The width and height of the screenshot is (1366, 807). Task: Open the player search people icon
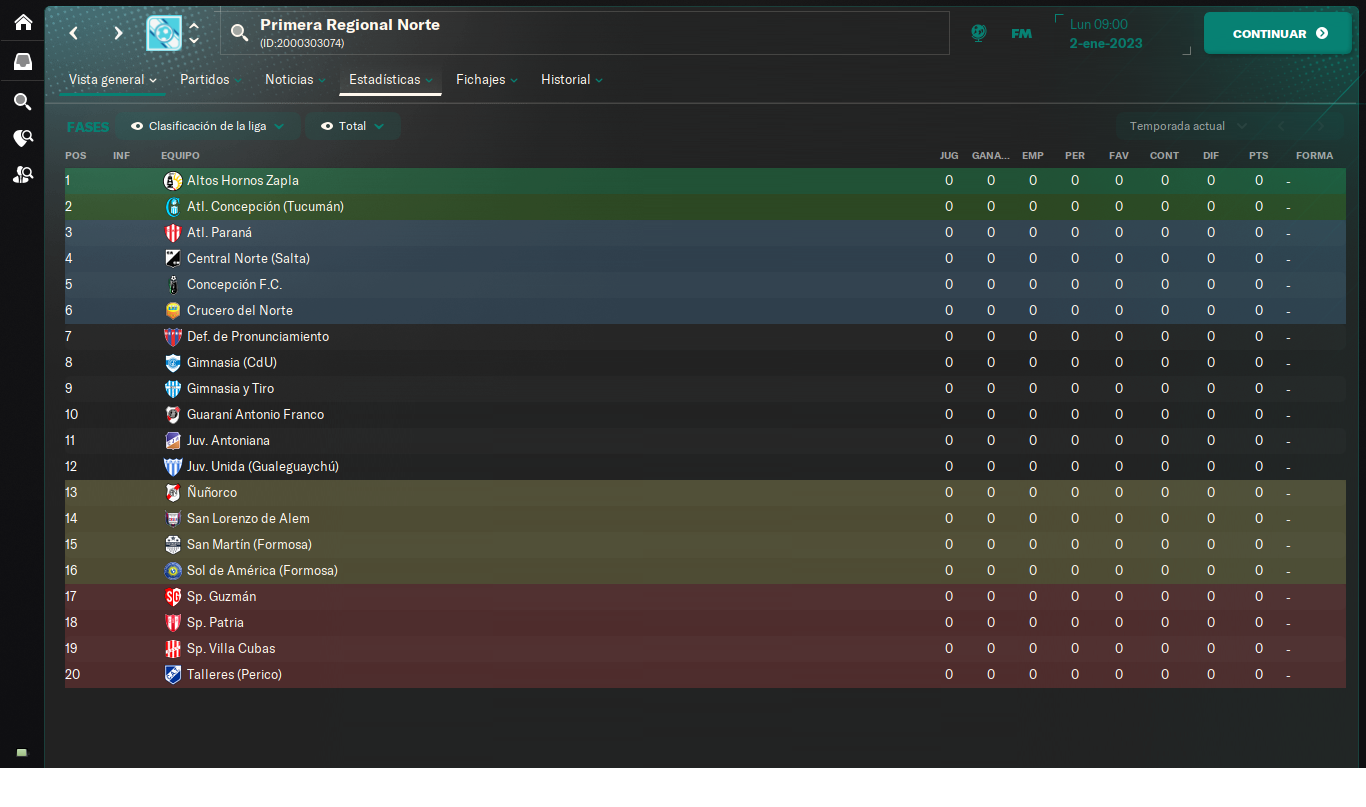[x=22, y=175]
